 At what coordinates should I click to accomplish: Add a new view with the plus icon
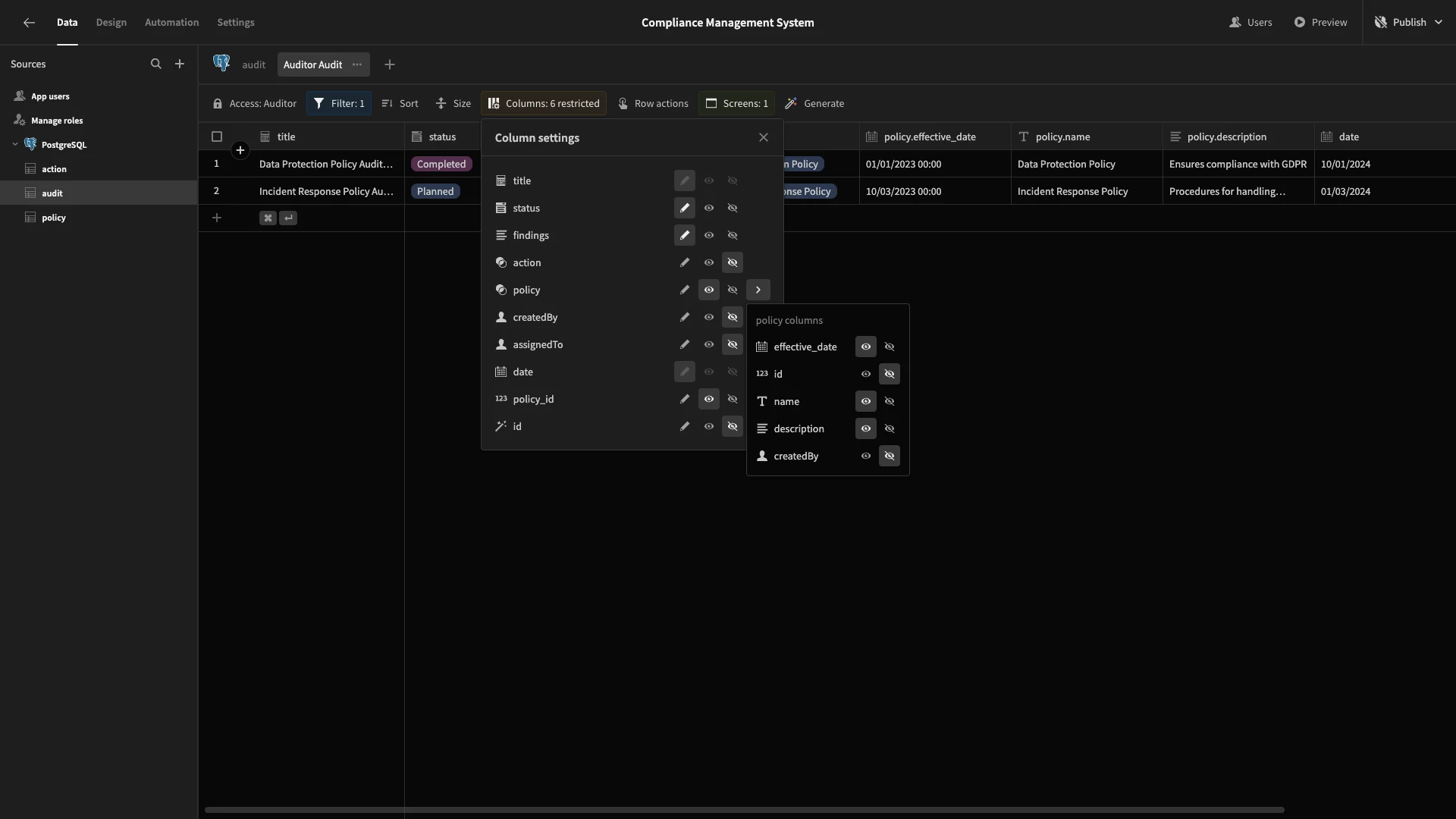(x=390, y=65)
